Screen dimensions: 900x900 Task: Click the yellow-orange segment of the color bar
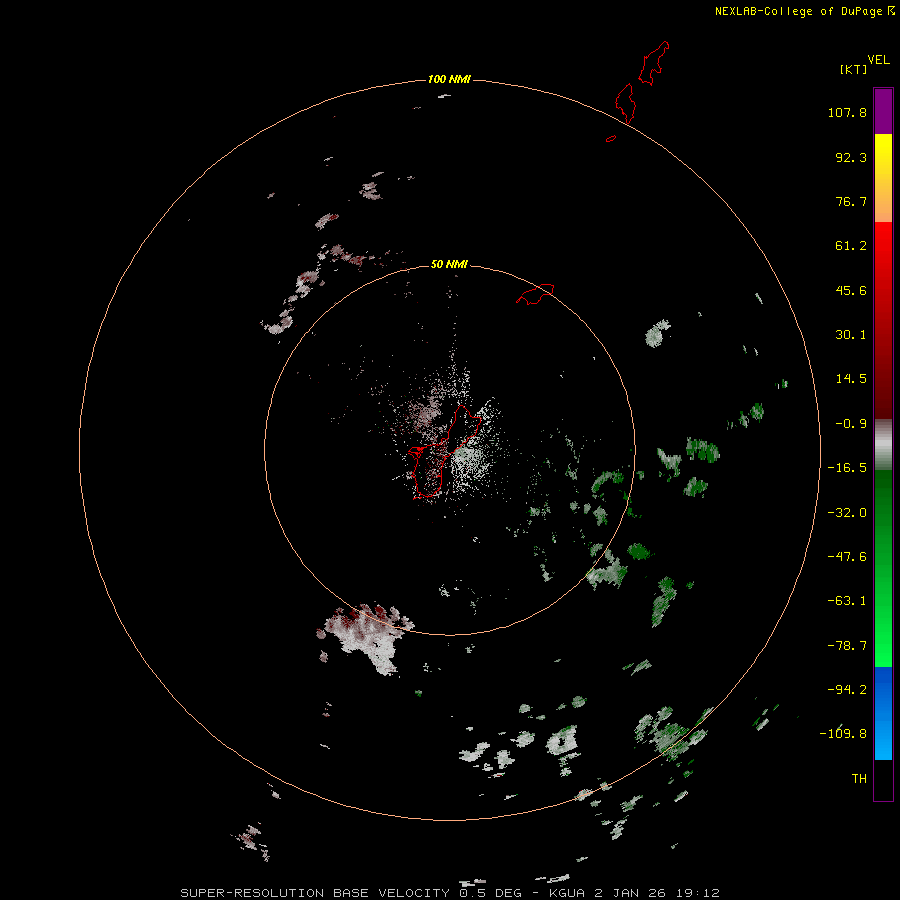[x=883, y=178]
